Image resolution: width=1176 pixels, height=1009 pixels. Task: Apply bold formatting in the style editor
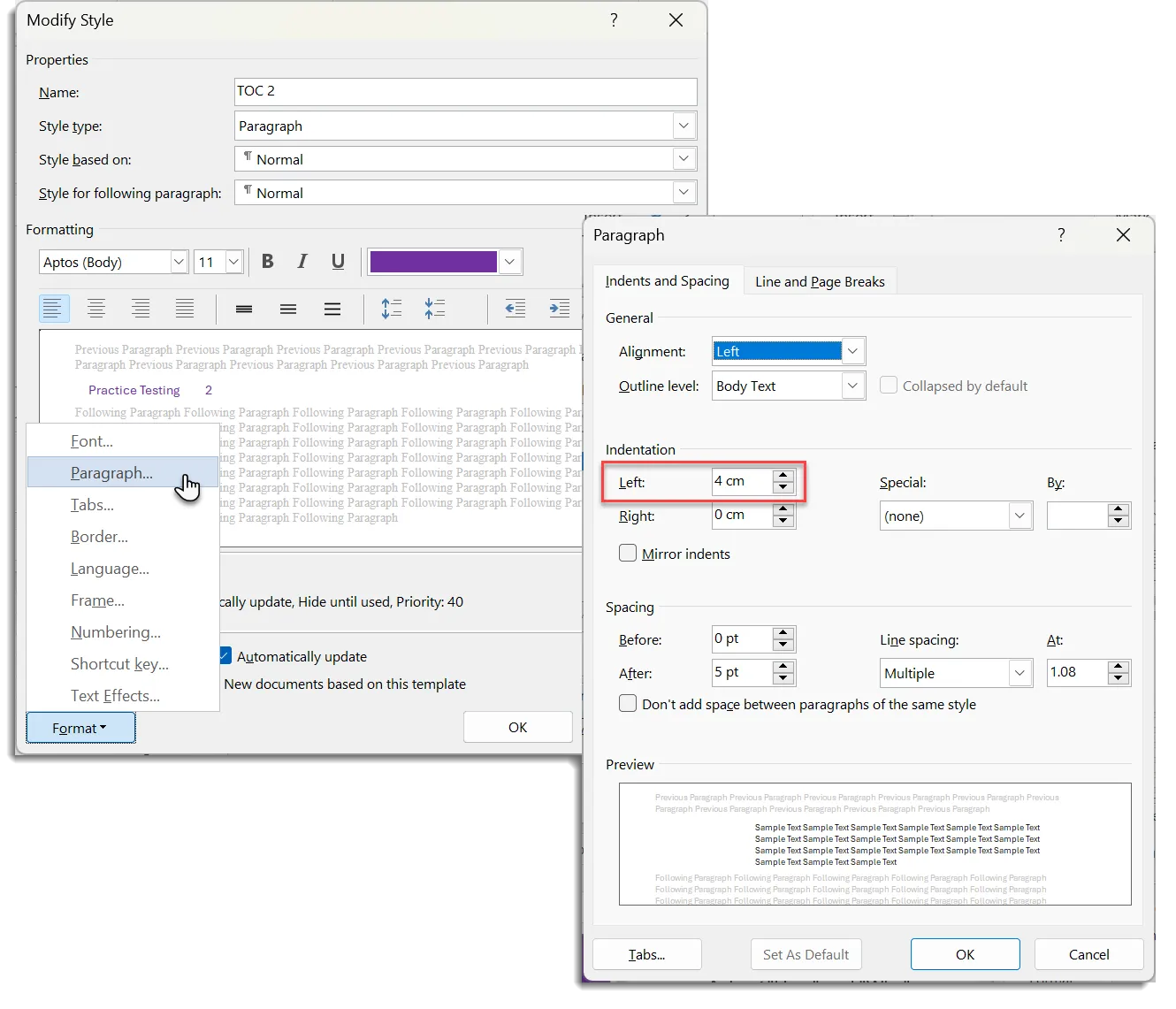(267, 262)
